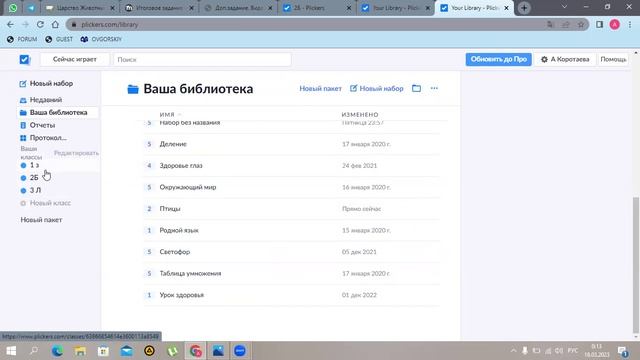Viewport: 640px width, 360px height.
Task: Click Новый пакет in library header
Action: point(320,88)
